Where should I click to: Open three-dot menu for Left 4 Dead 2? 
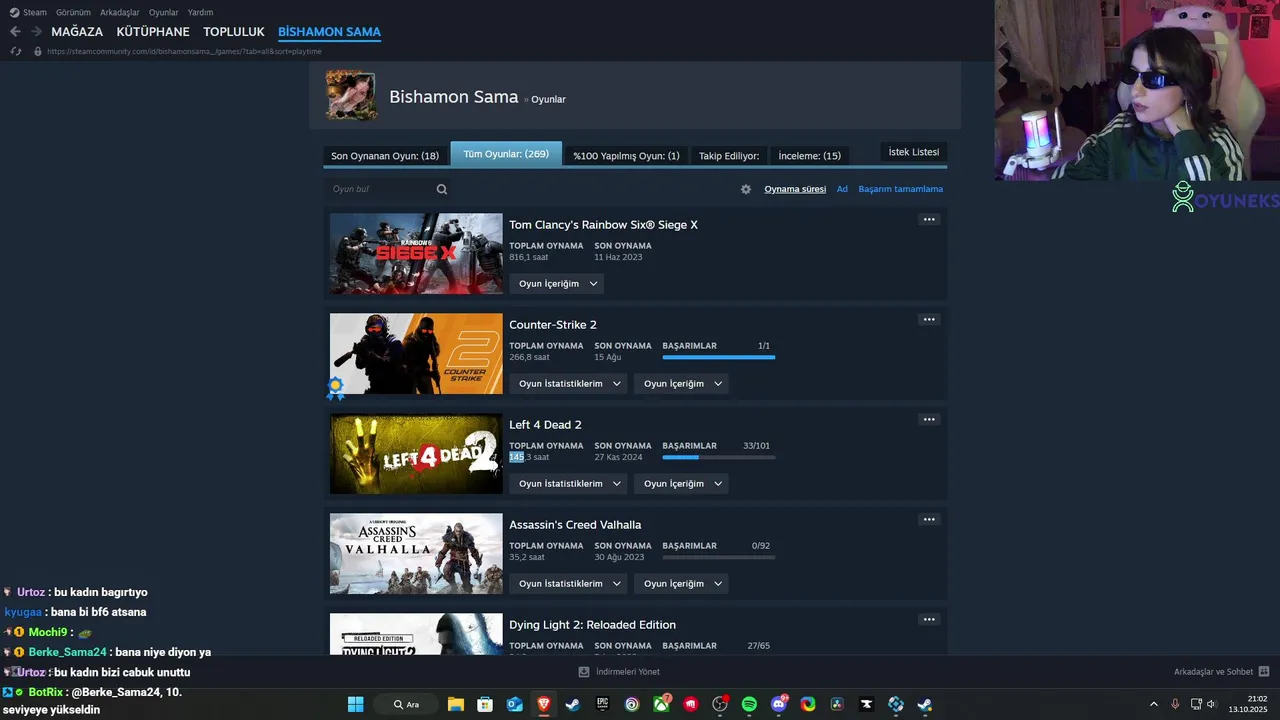(x=929, y=419)
